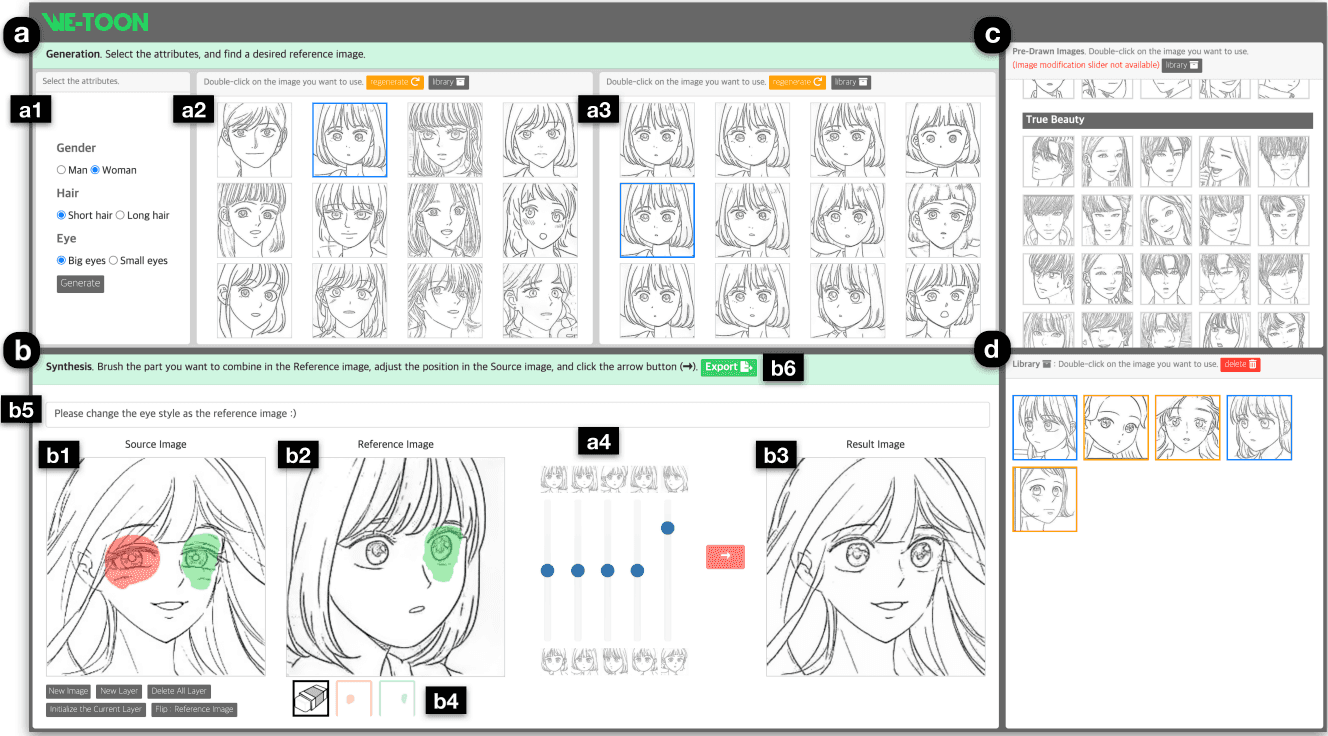Select the eraser tool below the reference image

310,698
